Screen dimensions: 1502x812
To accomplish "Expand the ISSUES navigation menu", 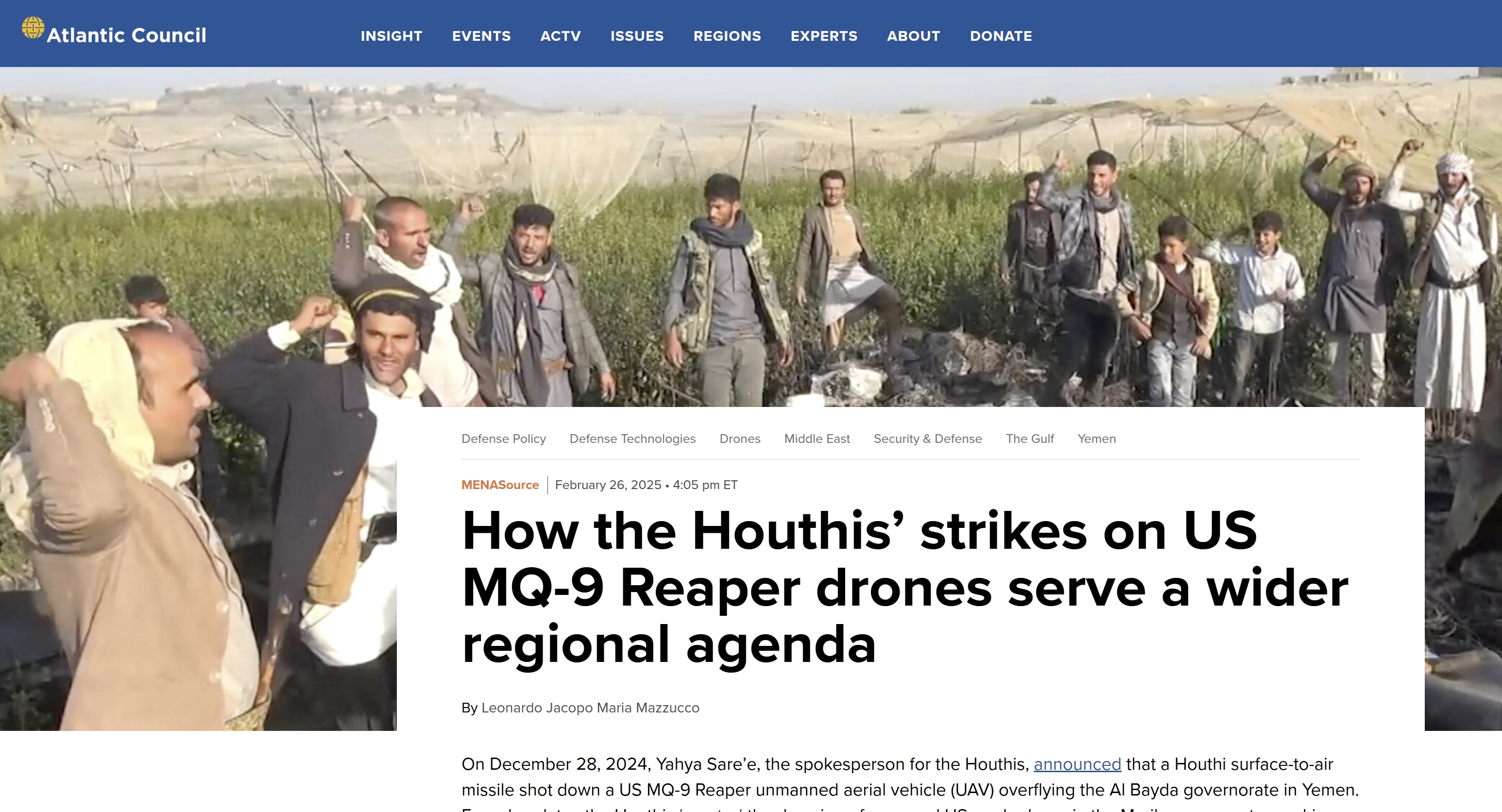I will coord(637,36).
